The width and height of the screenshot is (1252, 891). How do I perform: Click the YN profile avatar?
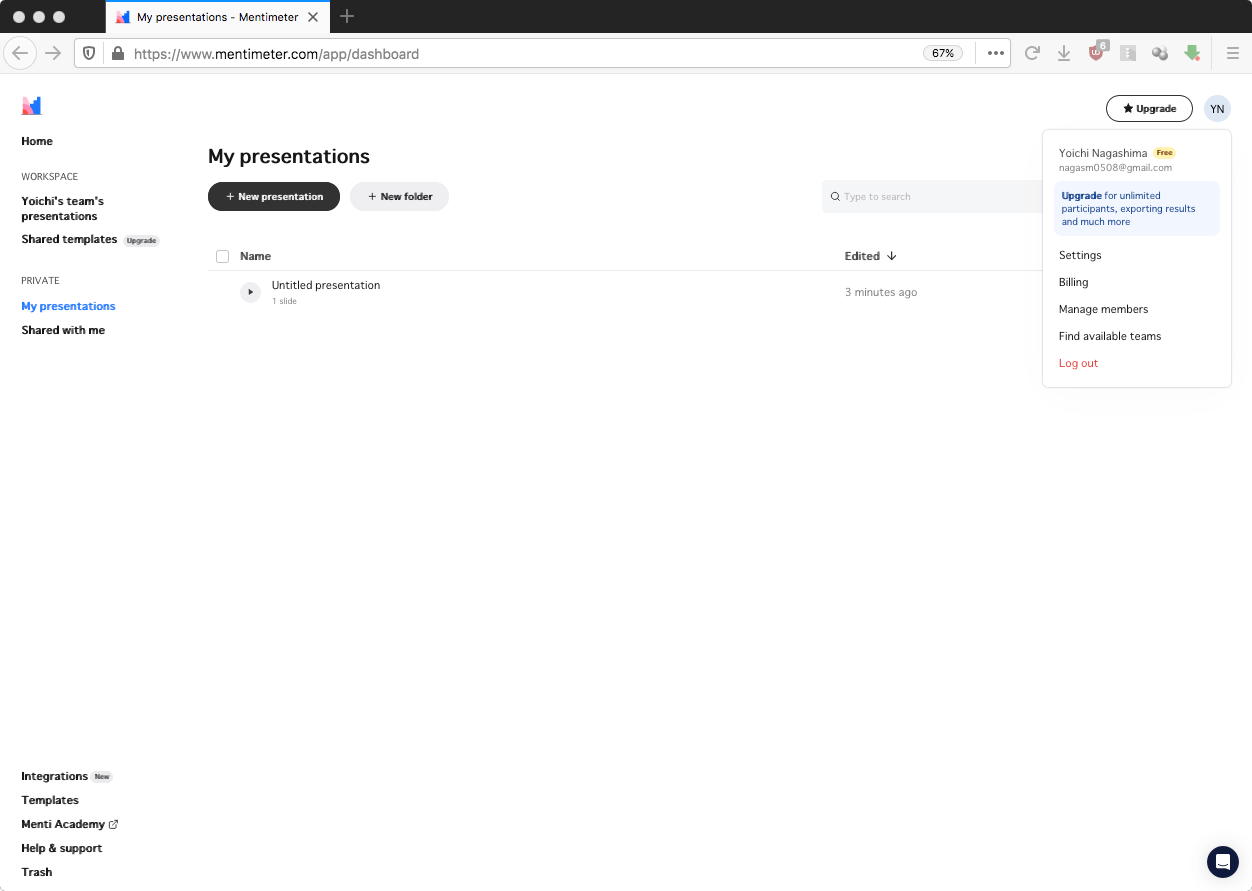pyautogui.click(x=1217, y=109)
